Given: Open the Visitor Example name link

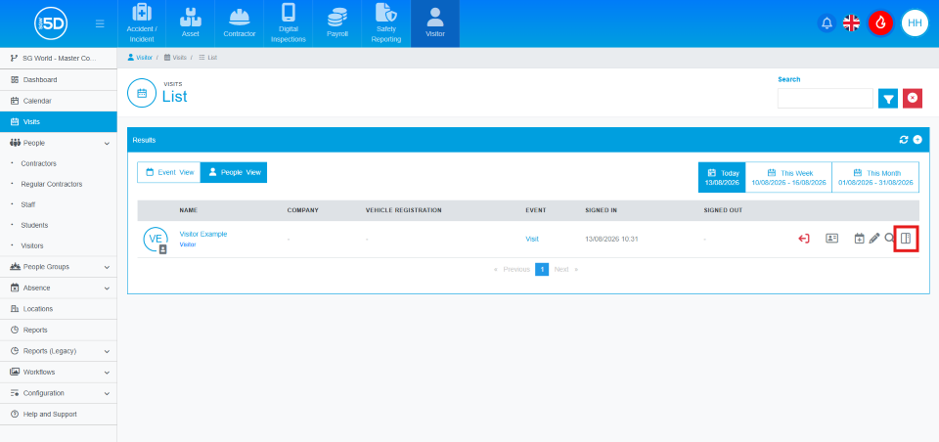Looking at the screenshot, I should [203, 234].
